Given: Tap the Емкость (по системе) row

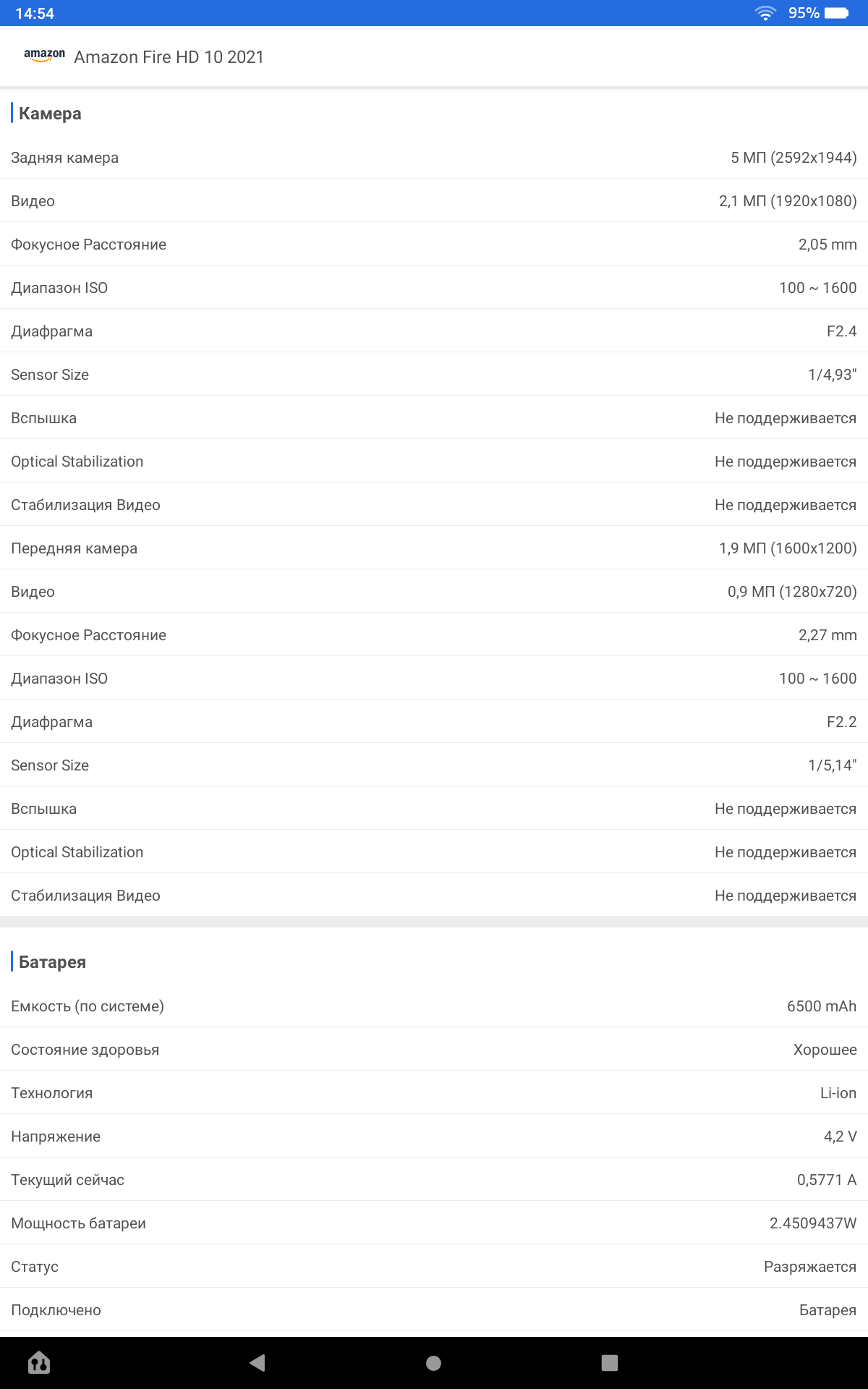Looking at the screenshot, I should click(x=434, y=1006).
